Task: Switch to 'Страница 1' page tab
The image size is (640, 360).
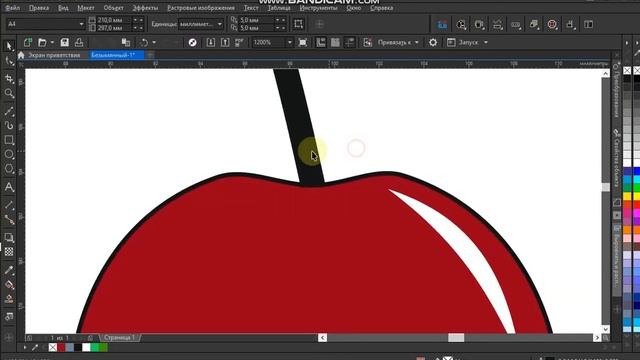Action: 119,338
